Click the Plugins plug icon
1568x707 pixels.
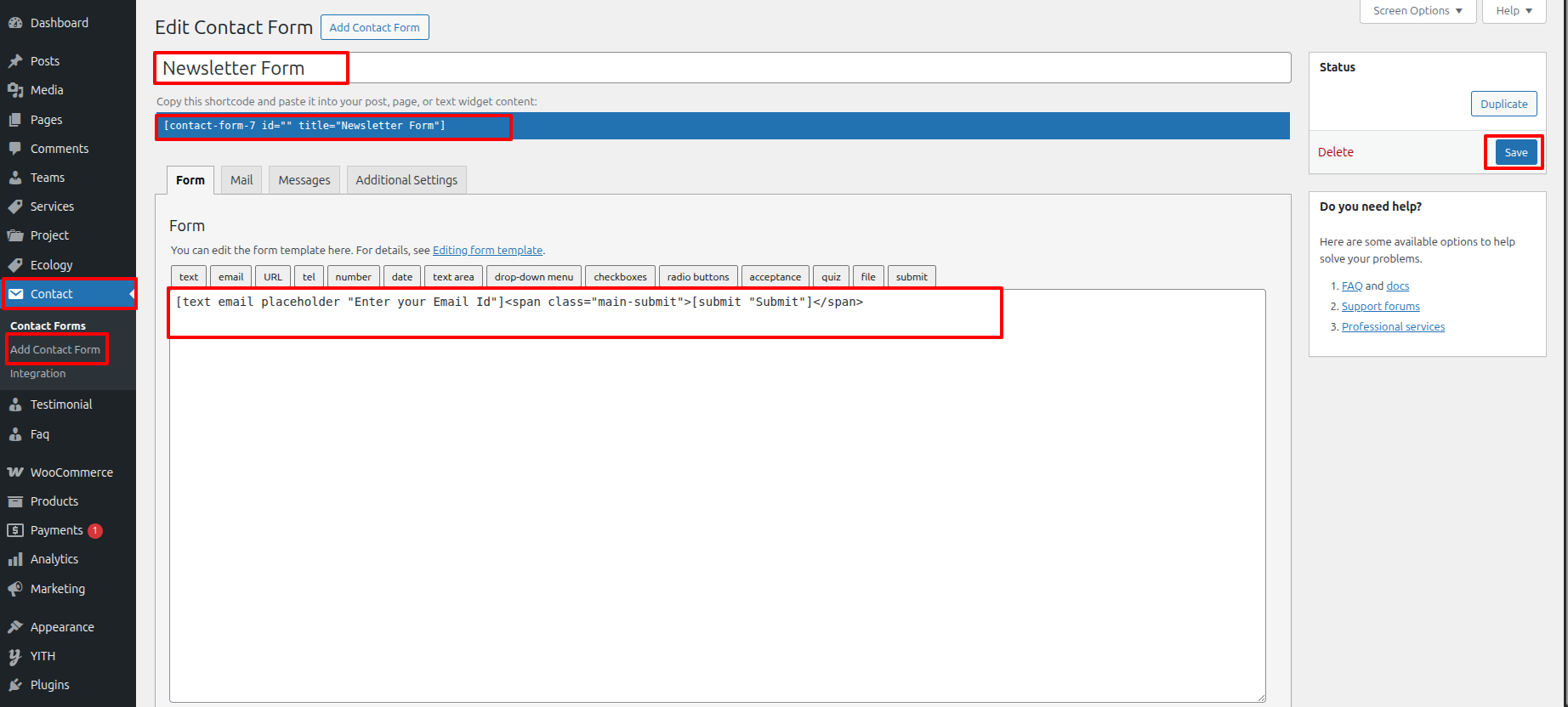pyautogui.click(x=15, y=685)
